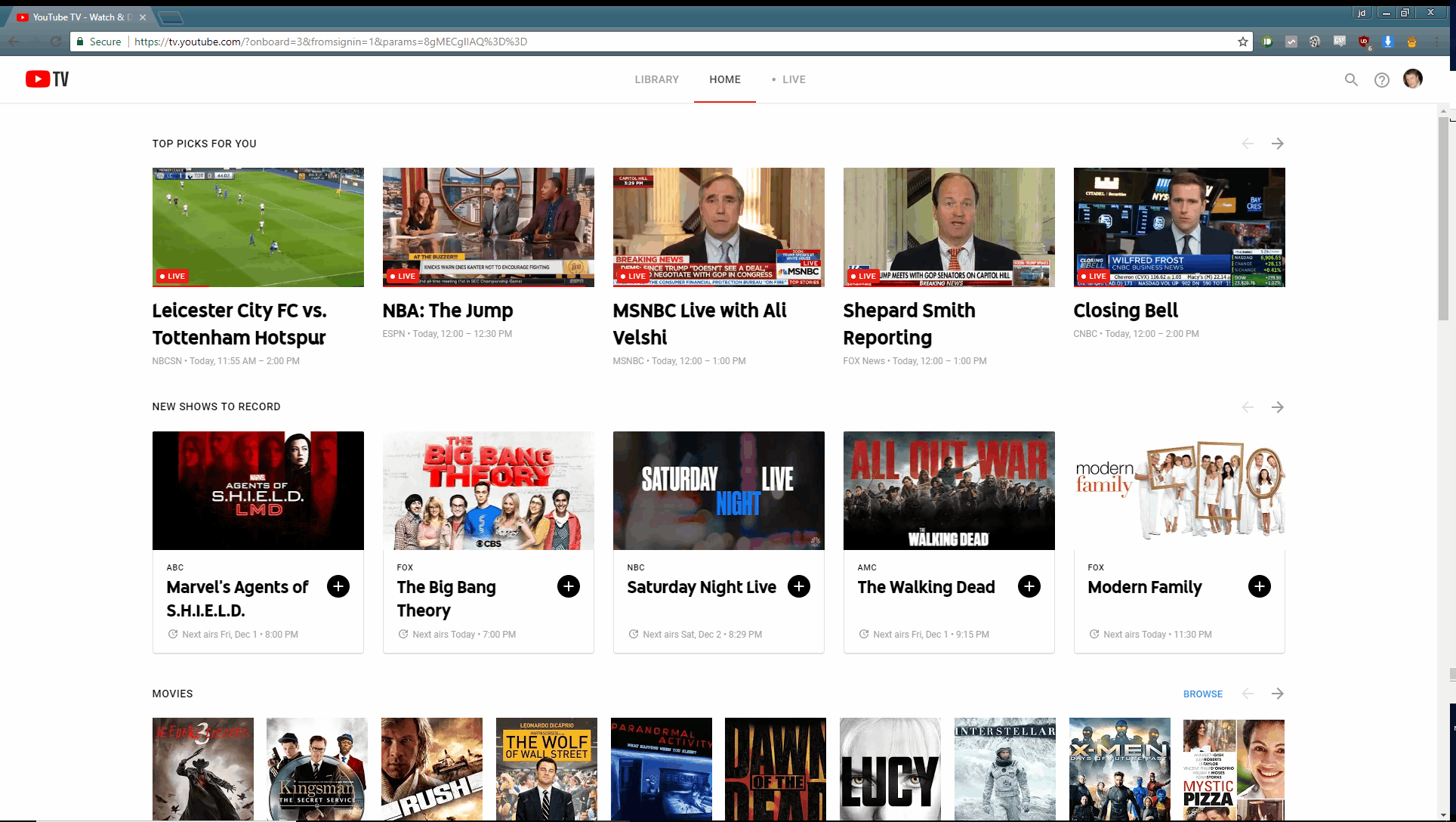The height and width of the screenshot is (822, 1456).
Task: Click the record plus icon for Modern Family
Action: pyautogui.click(x=1258, y=586)
